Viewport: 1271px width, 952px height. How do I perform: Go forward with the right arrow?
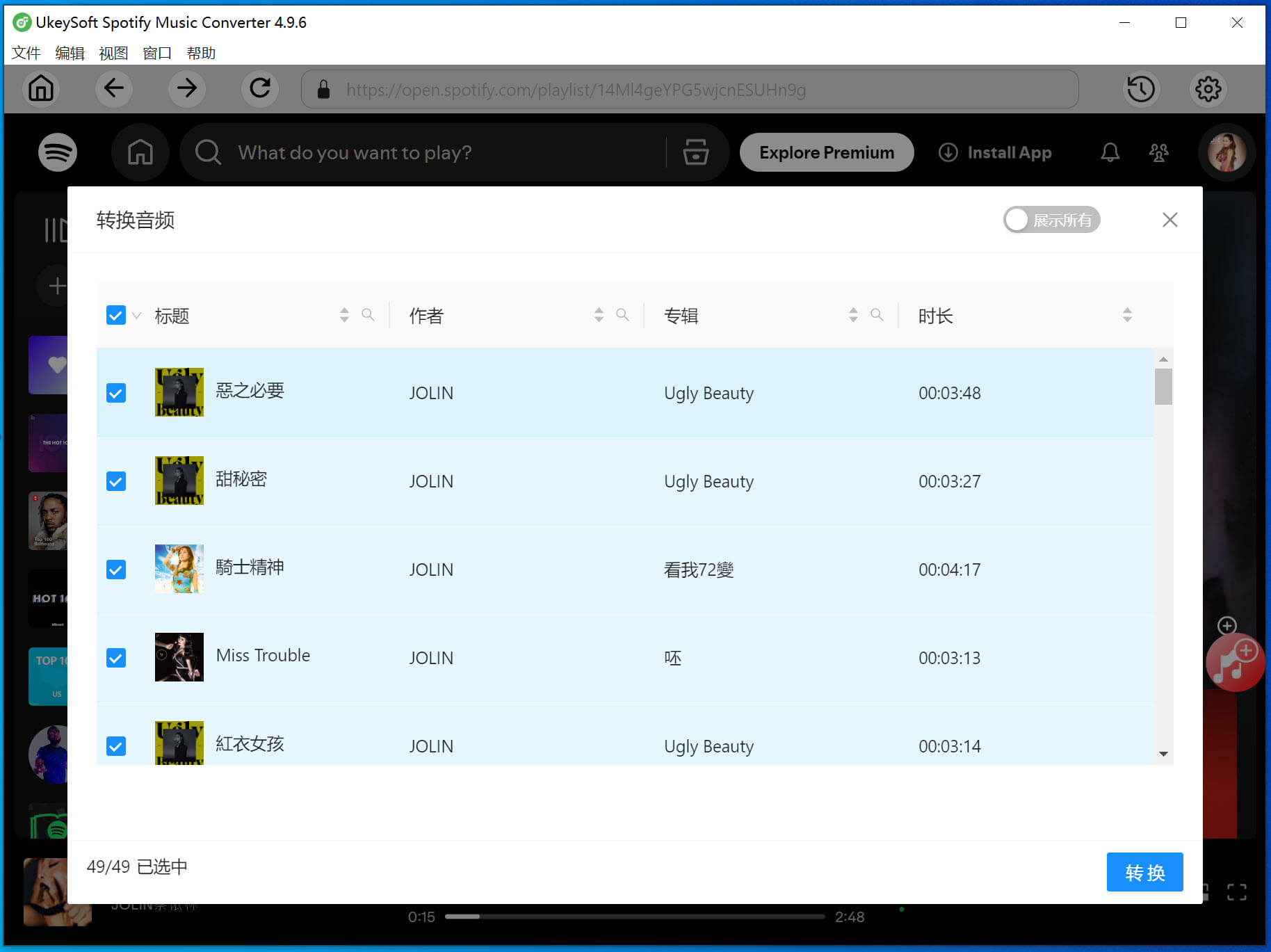(x=187, y=88)
